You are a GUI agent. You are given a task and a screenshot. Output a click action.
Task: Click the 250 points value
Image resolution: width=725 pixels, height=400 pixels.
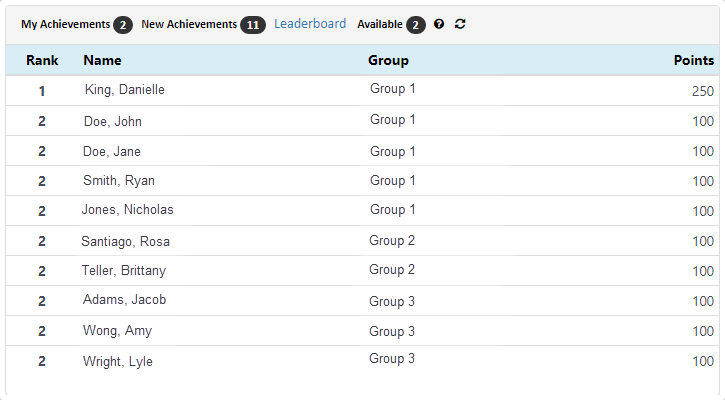click(x=703, y=91)
